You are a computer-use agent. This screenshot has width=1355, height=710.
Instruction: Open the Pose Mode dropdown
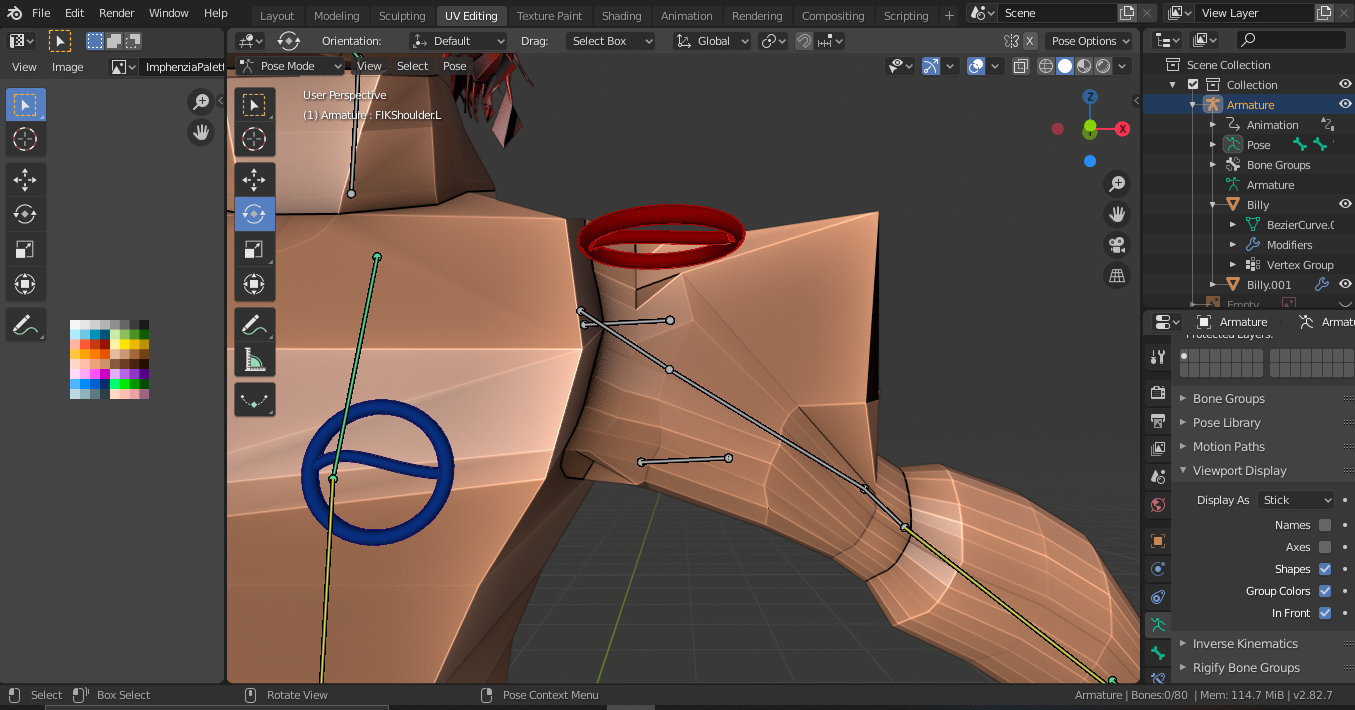(x=290, y=66)
